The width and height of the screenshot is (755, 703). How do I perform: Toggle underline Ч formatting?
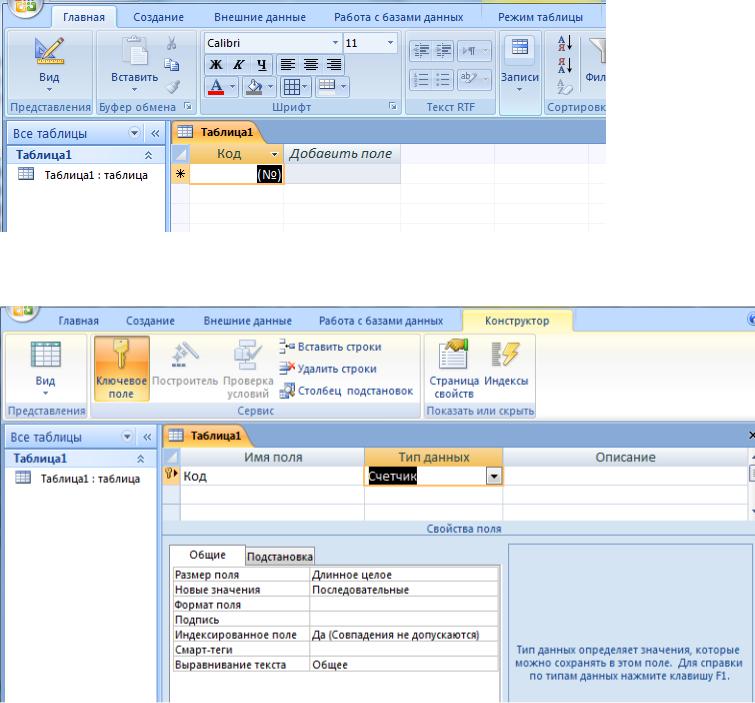pyautogui.click(x=261, y=65)
